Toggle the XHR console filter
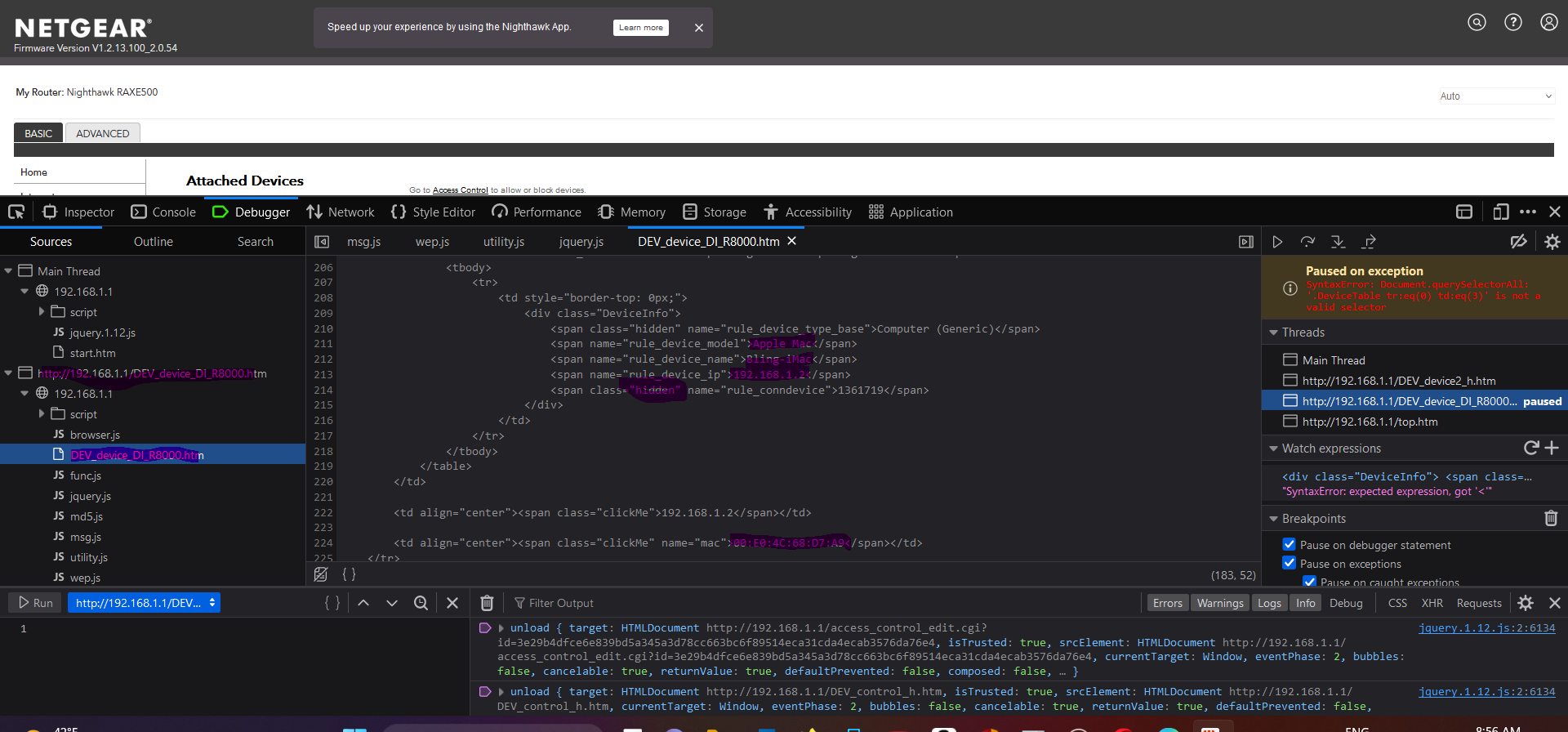This screenshot has height=732, width=1568. pos(1432,603)
